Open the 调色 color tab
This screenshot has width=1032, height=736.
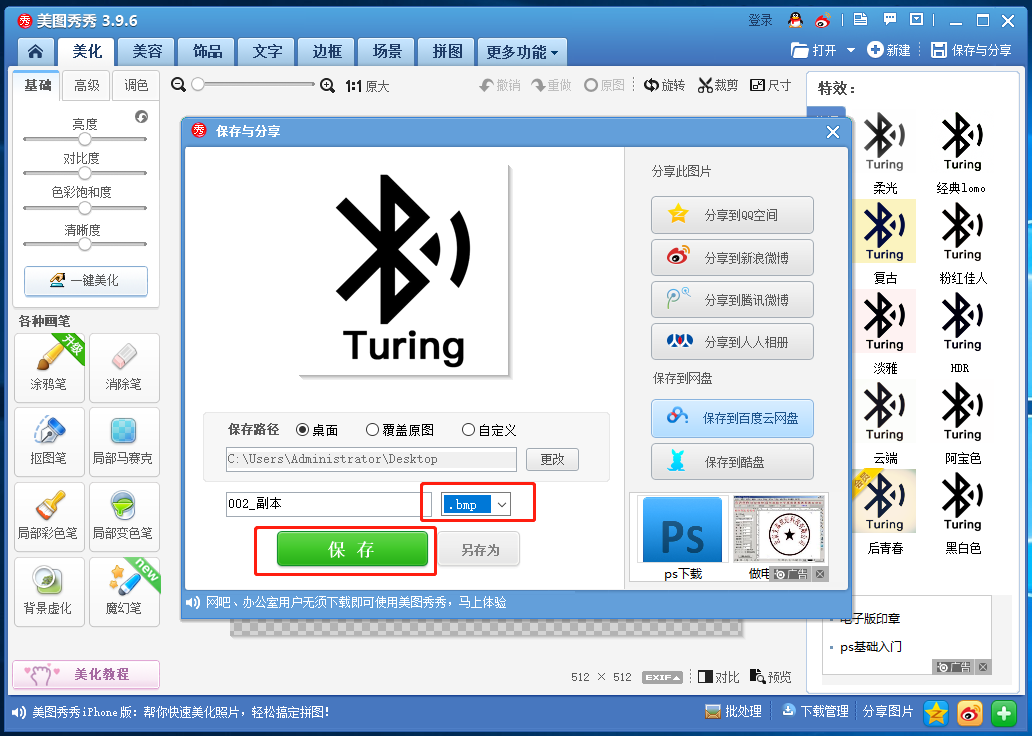(x=136, y=86)
